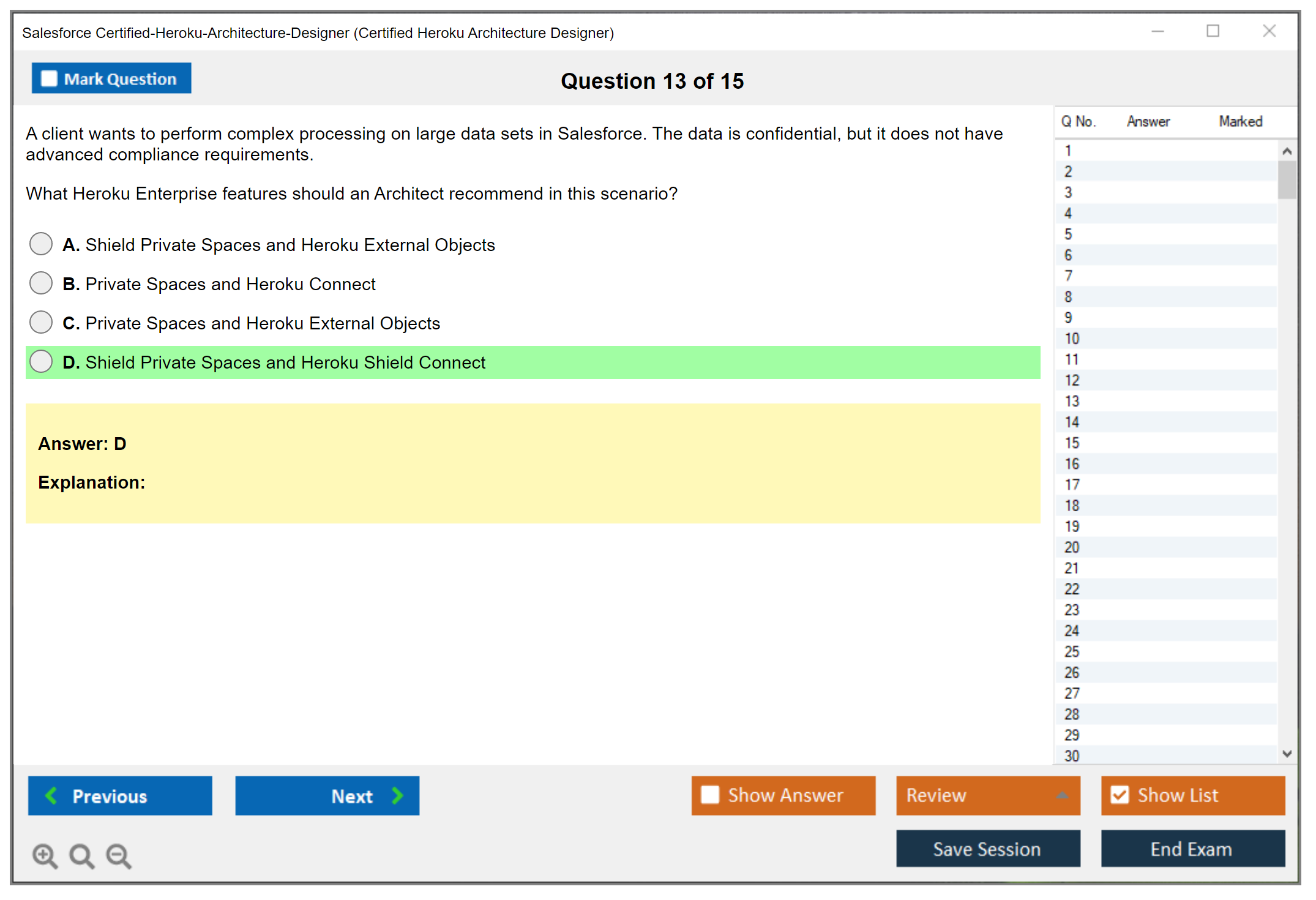
Task: Maximize the exam window
Action: [1213, 31]
